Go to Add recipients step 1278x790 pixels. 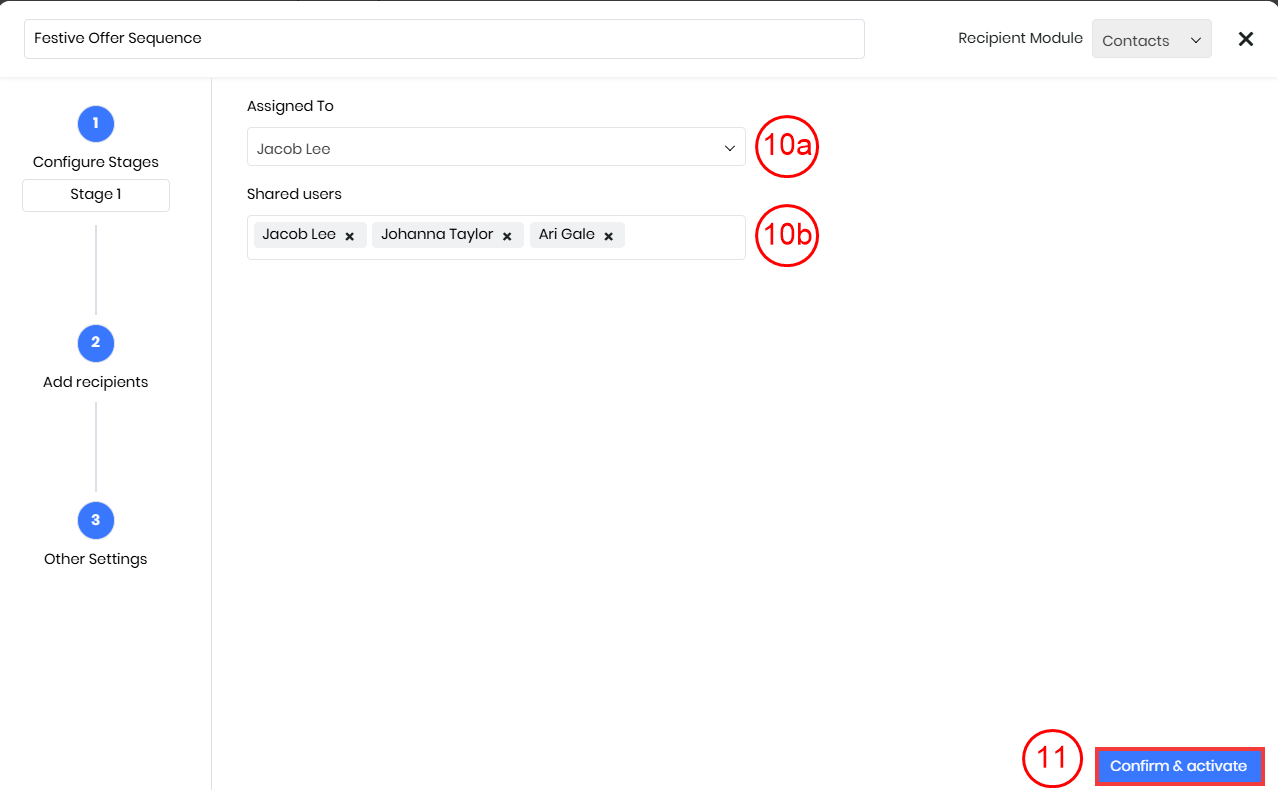pyautogui.click(x=96, y=382)
